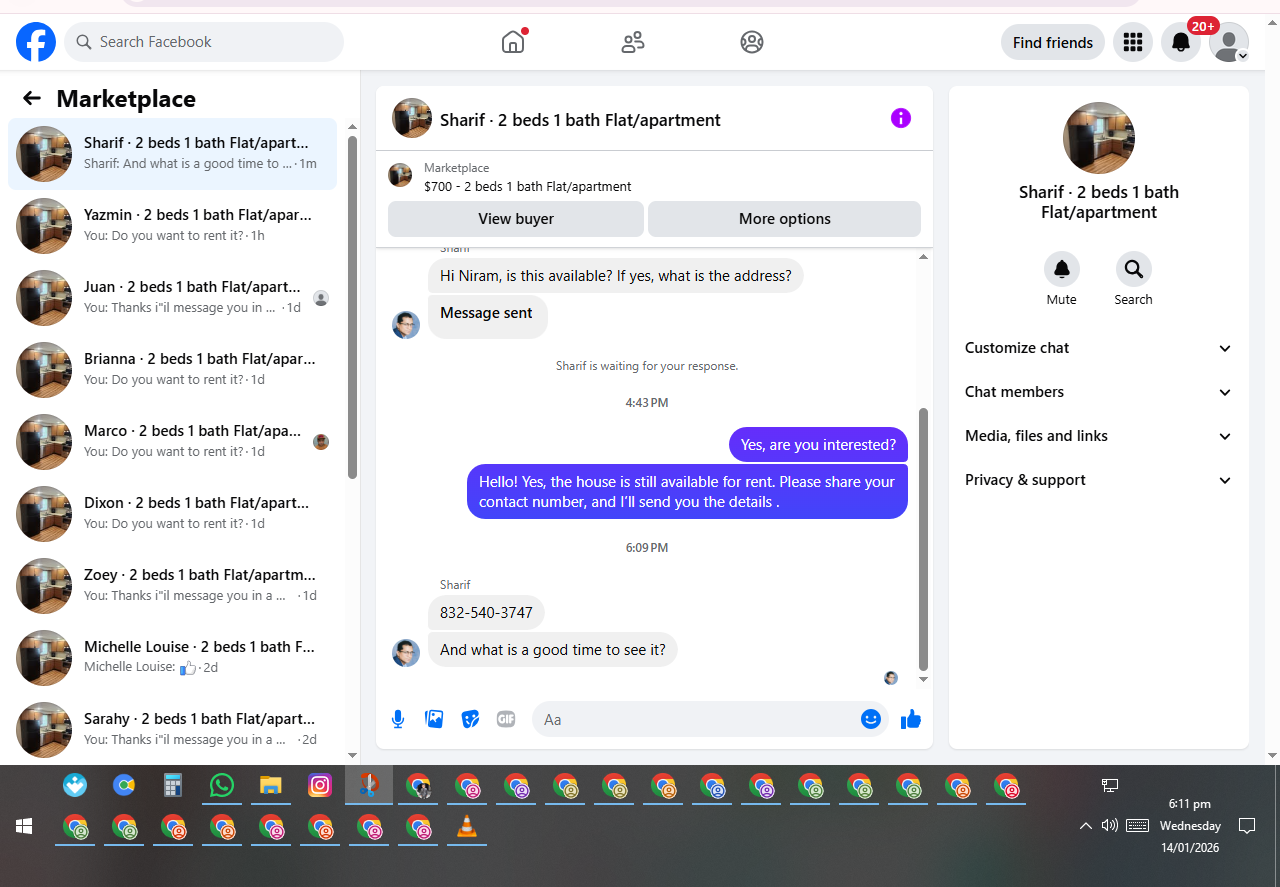Click the clock showing 6:11 pm
Viewport: 1280px width, 887px height.
(1190, 804)
